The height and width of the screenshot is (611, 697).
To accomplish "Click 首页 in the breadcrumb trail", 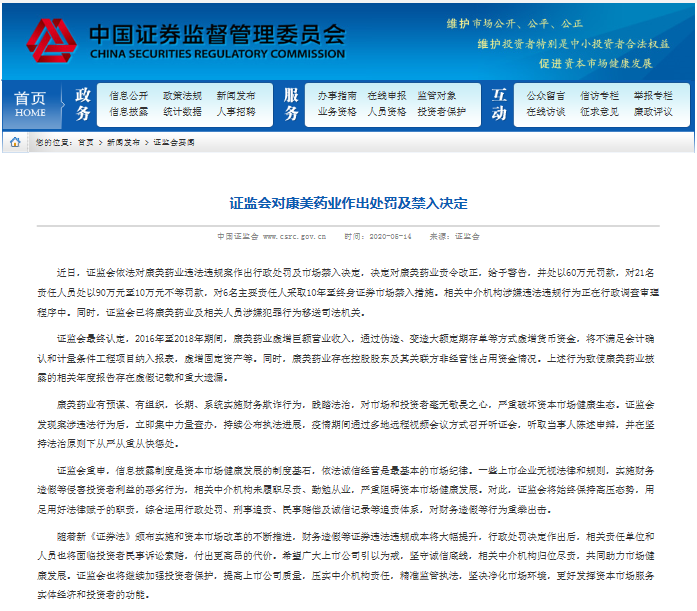I will (x=86, y=142).
